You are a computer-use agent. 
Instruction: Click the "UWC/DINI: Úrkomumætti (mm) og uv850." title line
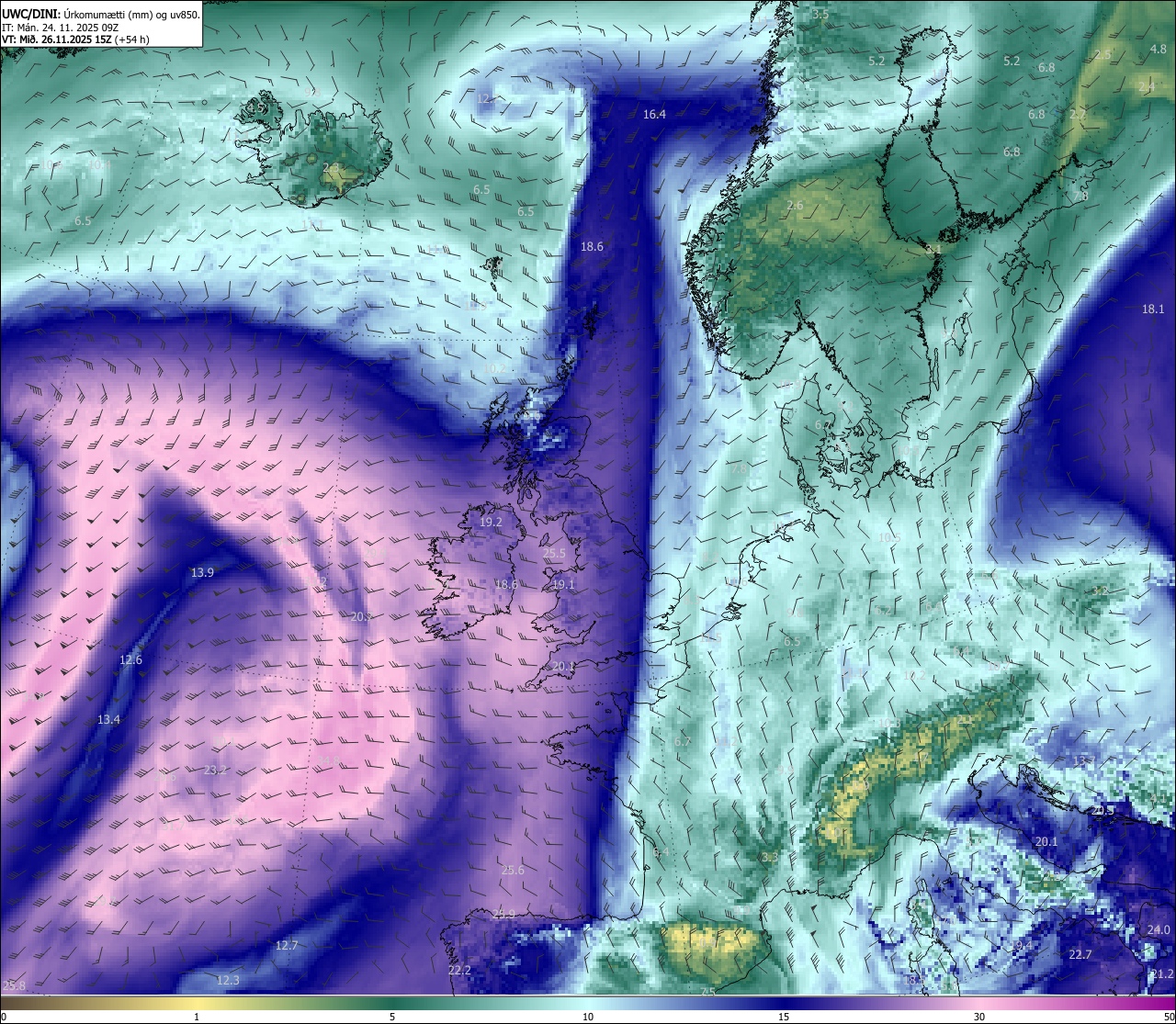point(100,16)
